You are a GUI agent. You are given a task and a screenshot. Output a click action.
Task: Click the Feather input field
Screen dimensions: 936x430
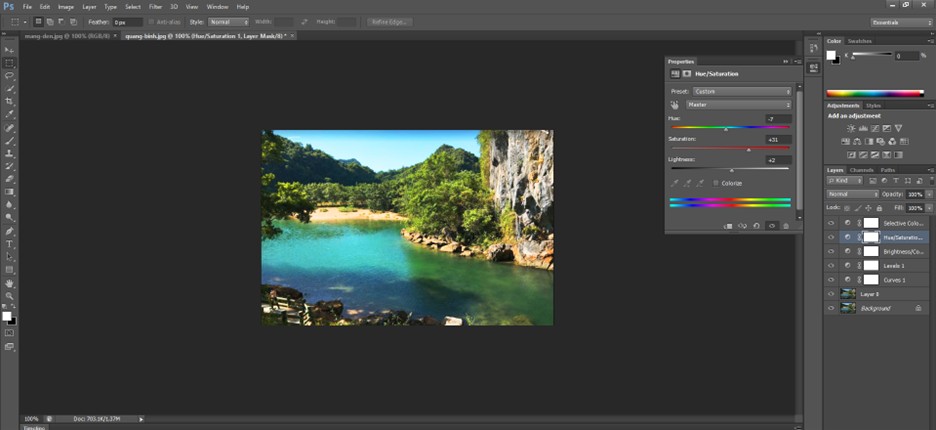click(128, 22)
